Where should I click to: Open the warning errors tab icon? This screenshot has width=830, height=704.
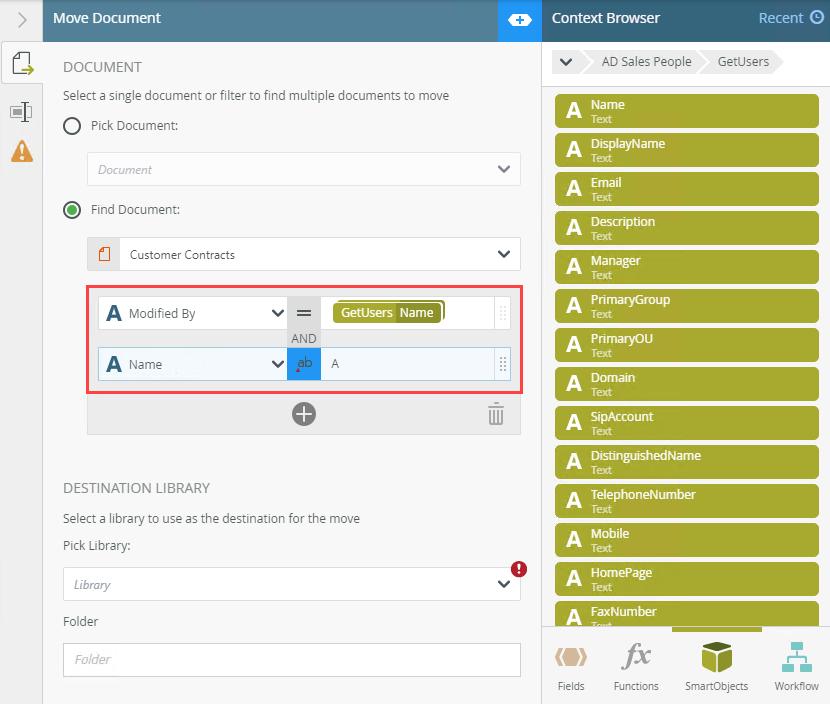[x=21, y=151]
